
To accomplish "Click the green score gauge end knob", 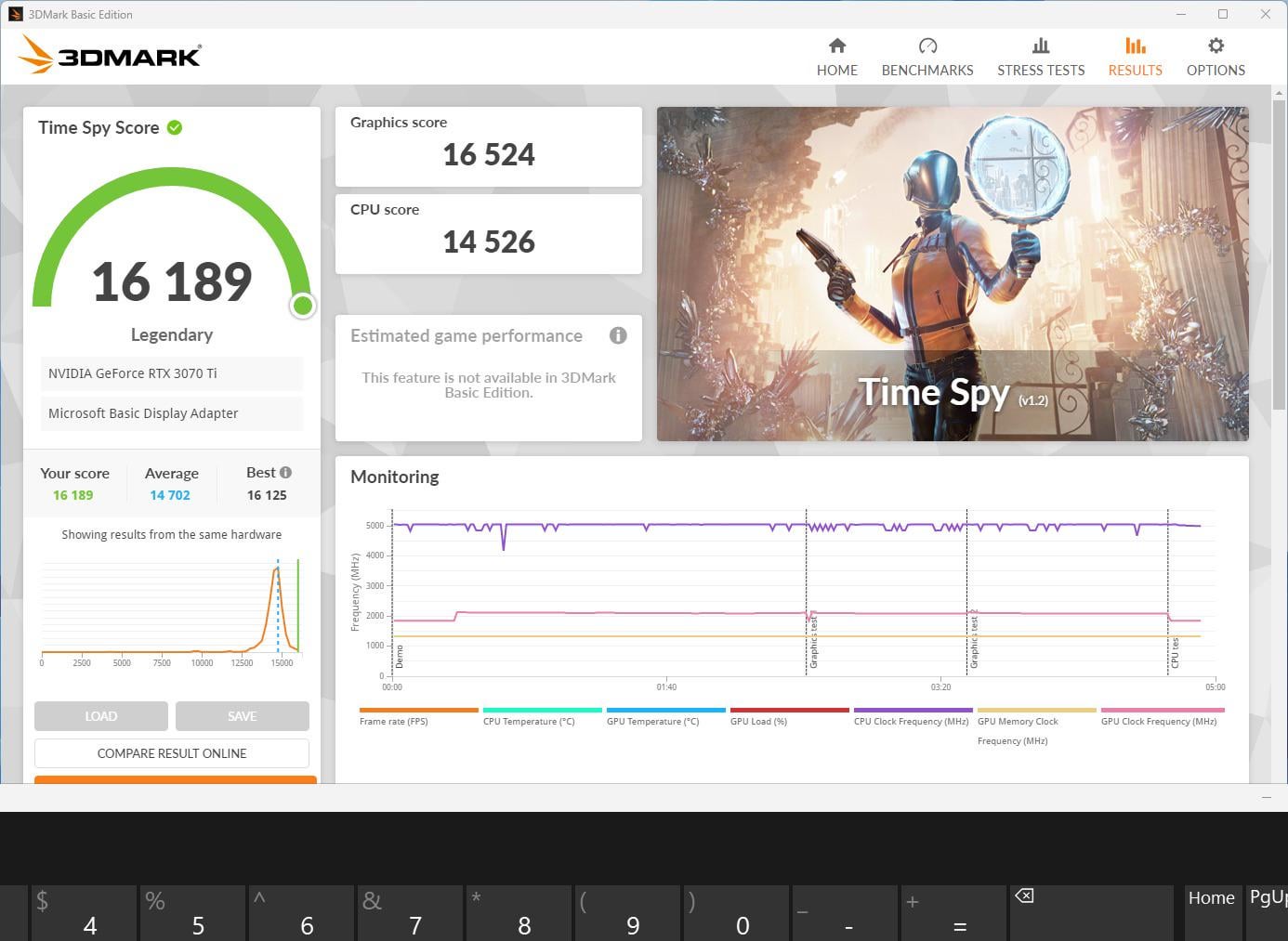I will [302, 306].
